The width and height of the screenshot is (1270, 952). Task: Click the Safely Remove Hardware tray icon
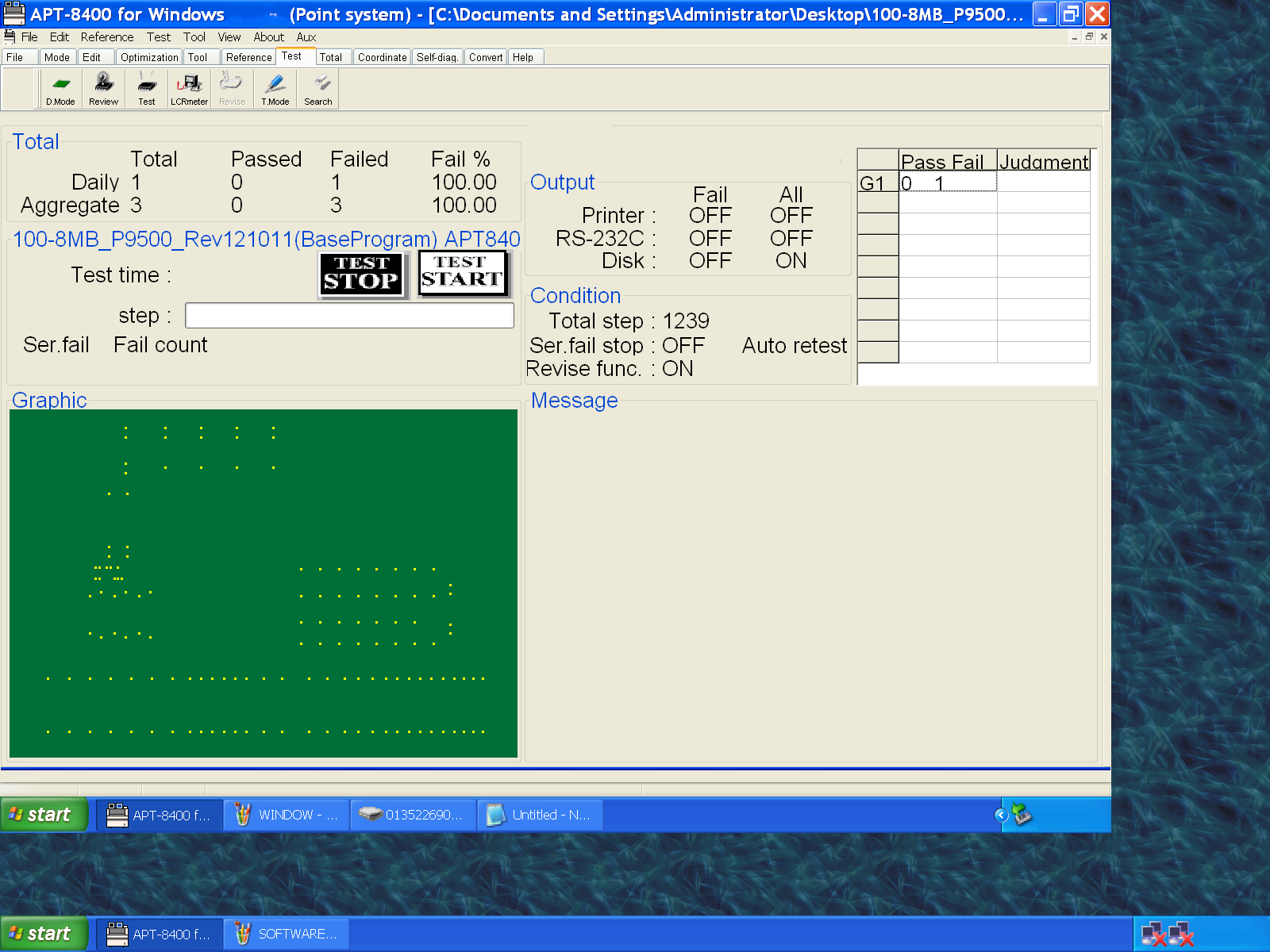point(1022,815)
